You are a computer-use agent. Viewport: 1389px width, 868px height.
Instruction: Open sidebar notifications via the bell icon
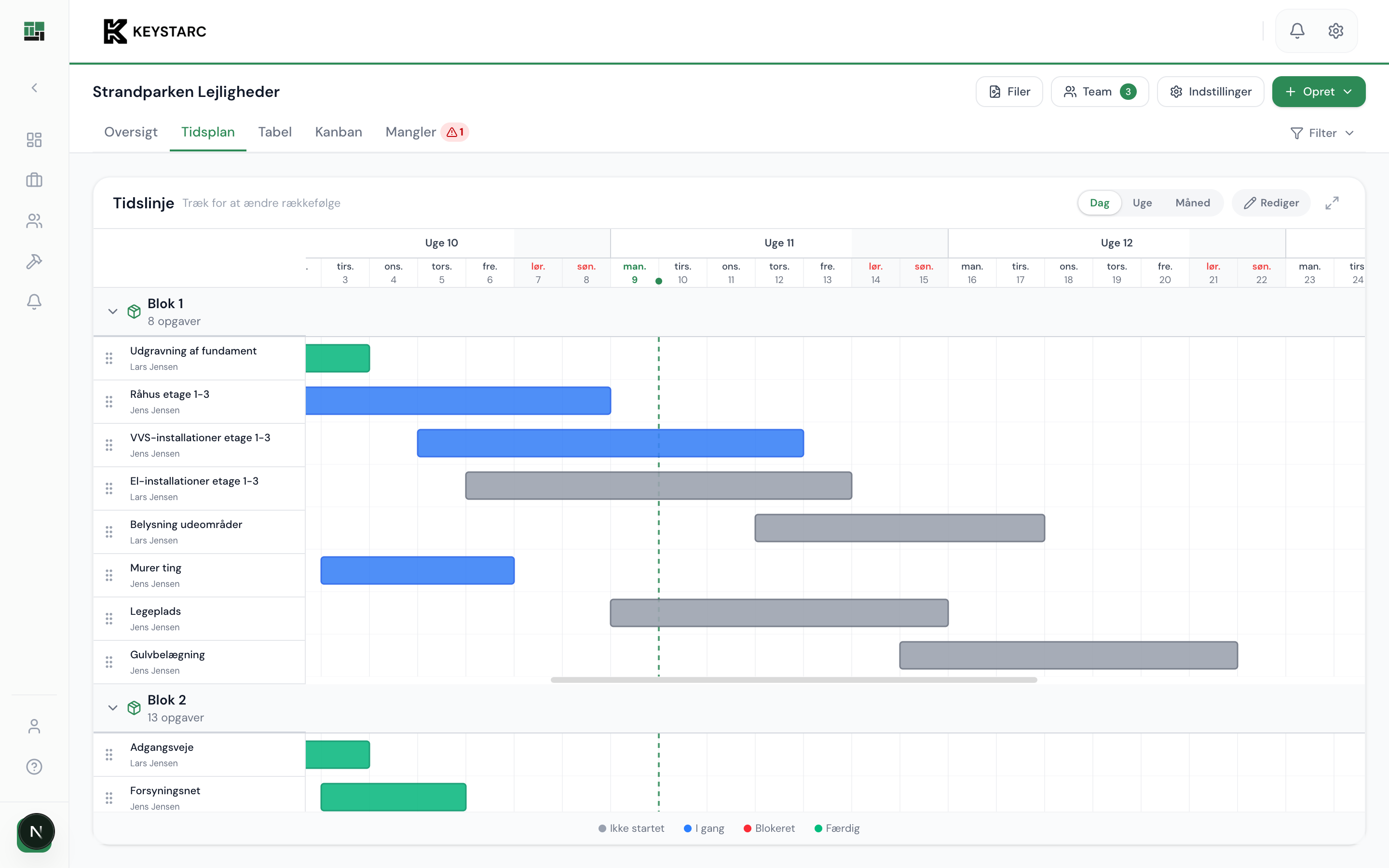[34, 301]
